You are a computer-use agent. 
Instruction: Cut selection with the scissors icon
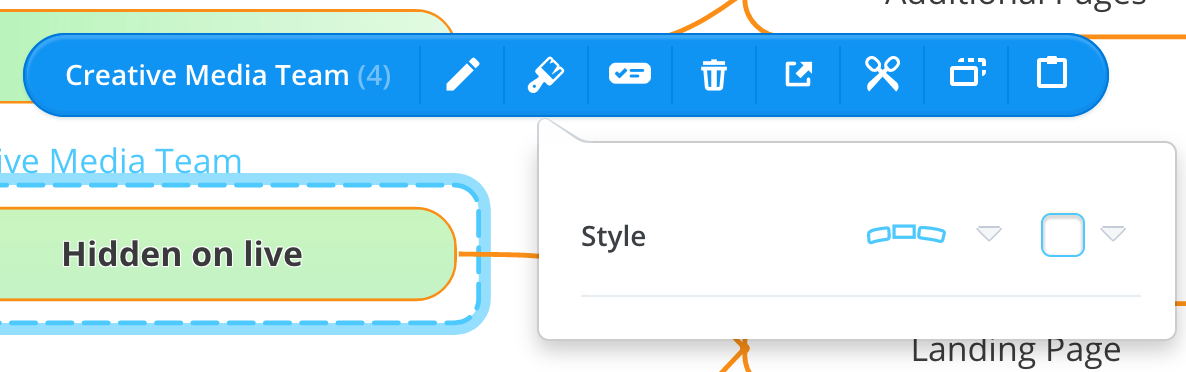pos(882,75)
